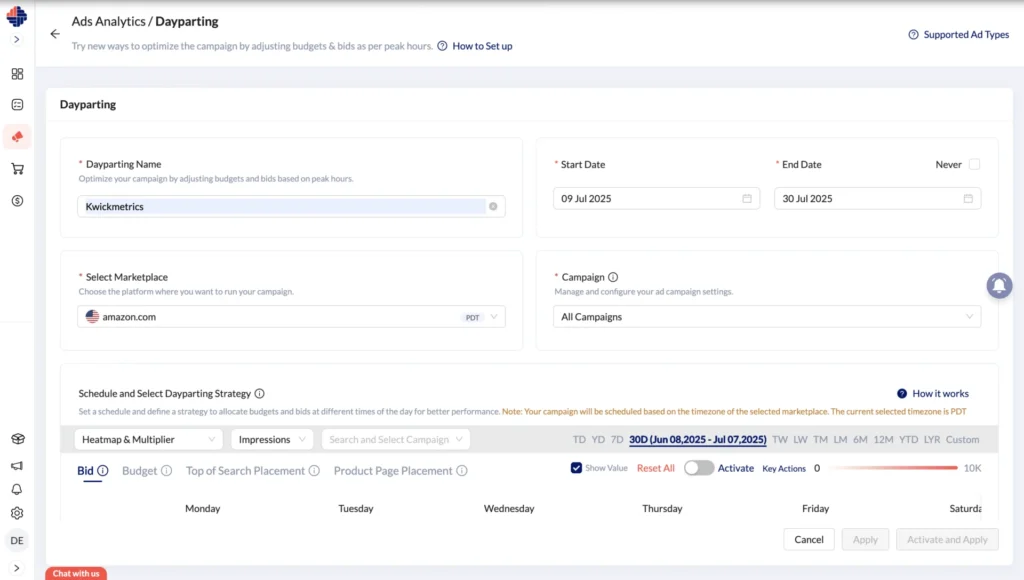Image resolution: width=1024 pixels, height=580 pixels.
Task: Select the YTD date range
Action: (908, 440)
